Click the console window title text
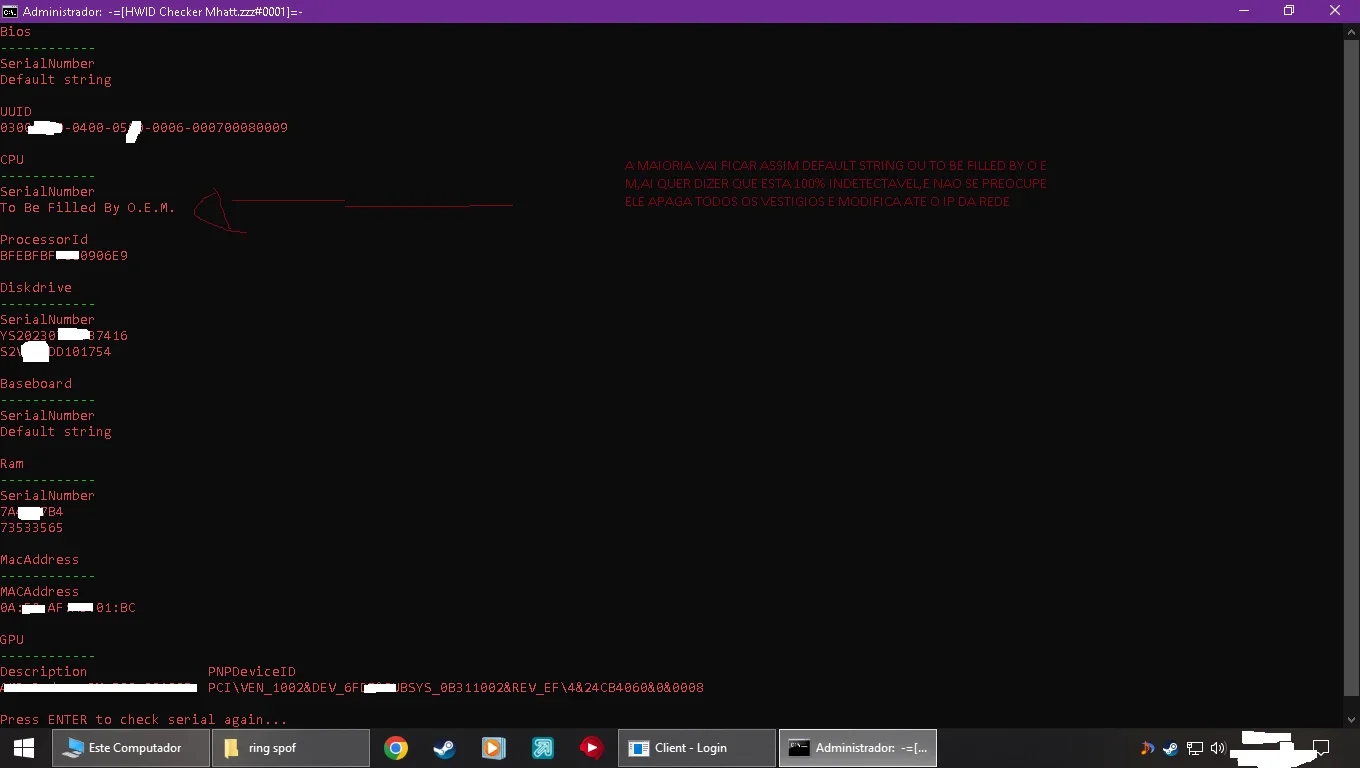The width and height of the screenshot is (1360, 768). pyautogui.click(x=163, y=12)
